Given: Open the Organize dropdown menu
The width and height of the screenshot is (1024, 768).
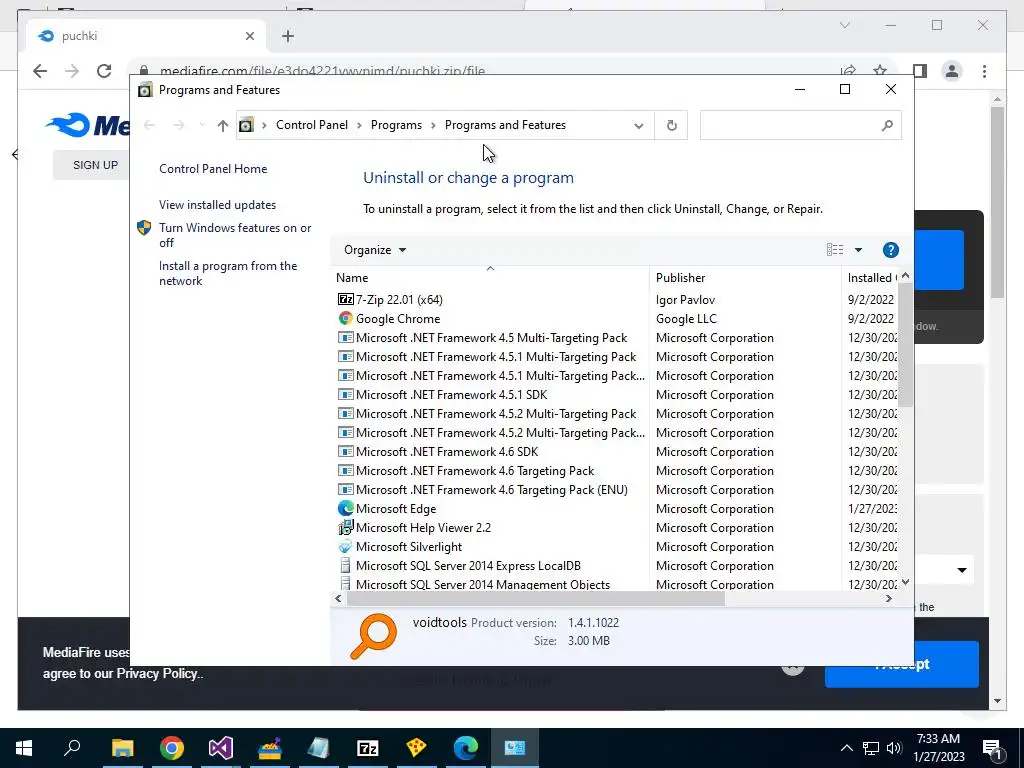Looking at the screenshot, I should (x=375, y=250).
